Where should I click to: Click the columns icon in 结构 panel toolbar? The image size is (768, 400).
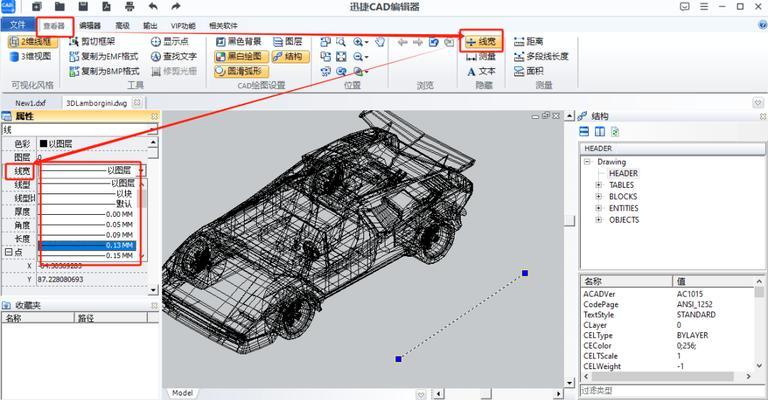point(600,132)
